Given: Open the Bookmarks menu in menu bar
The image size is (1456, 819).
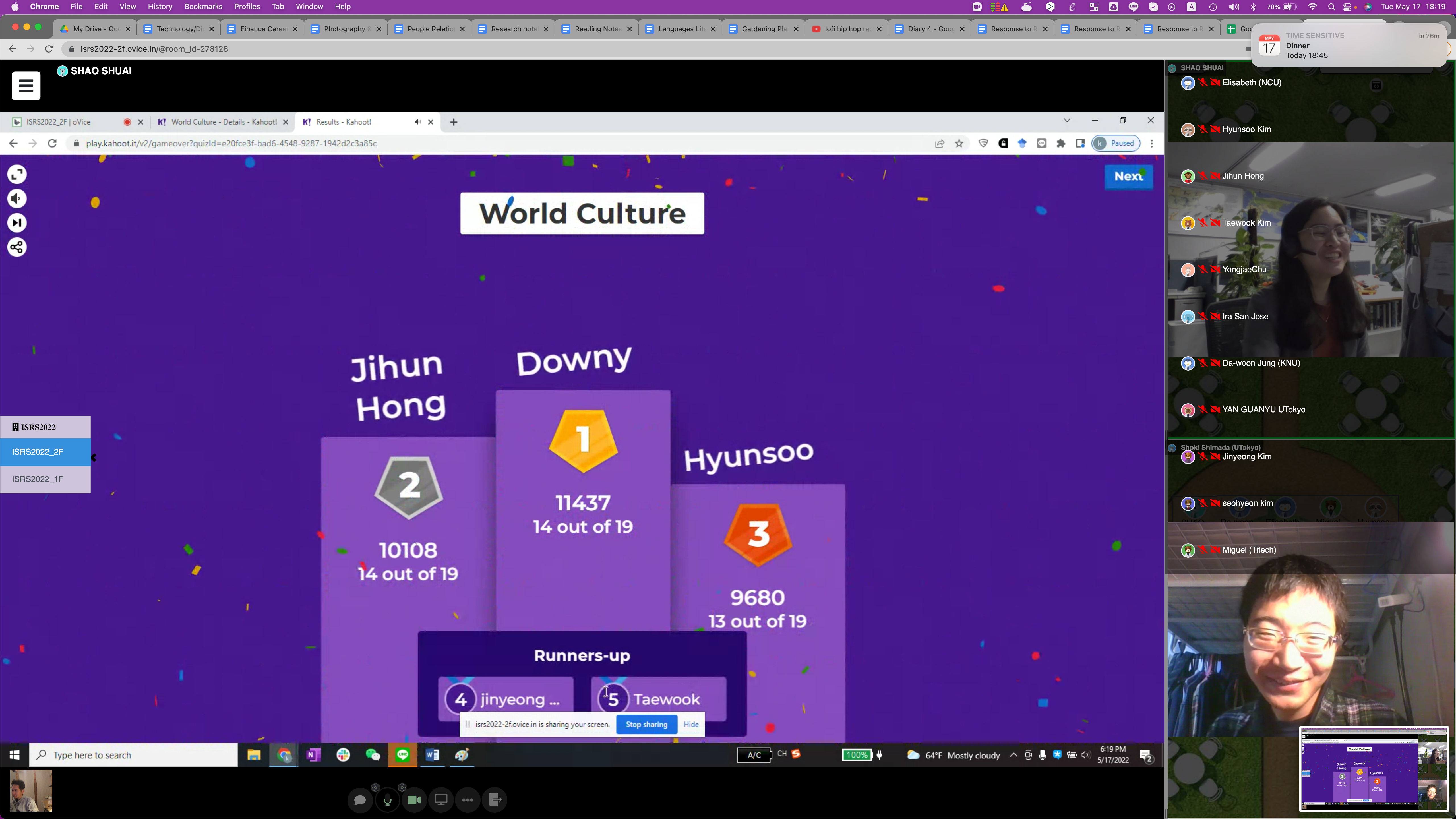Looking at the screenshot, I should 203,7.
